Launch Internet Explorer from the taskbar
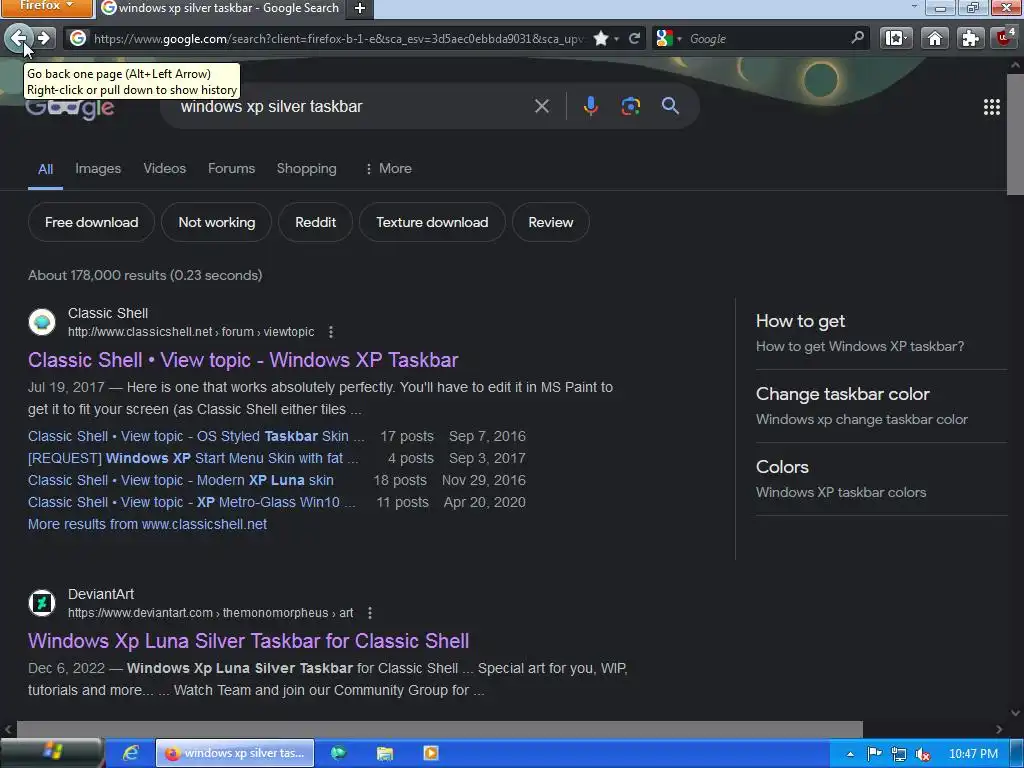Viewport: 1024px width, 768px height. tap(131, 753)
